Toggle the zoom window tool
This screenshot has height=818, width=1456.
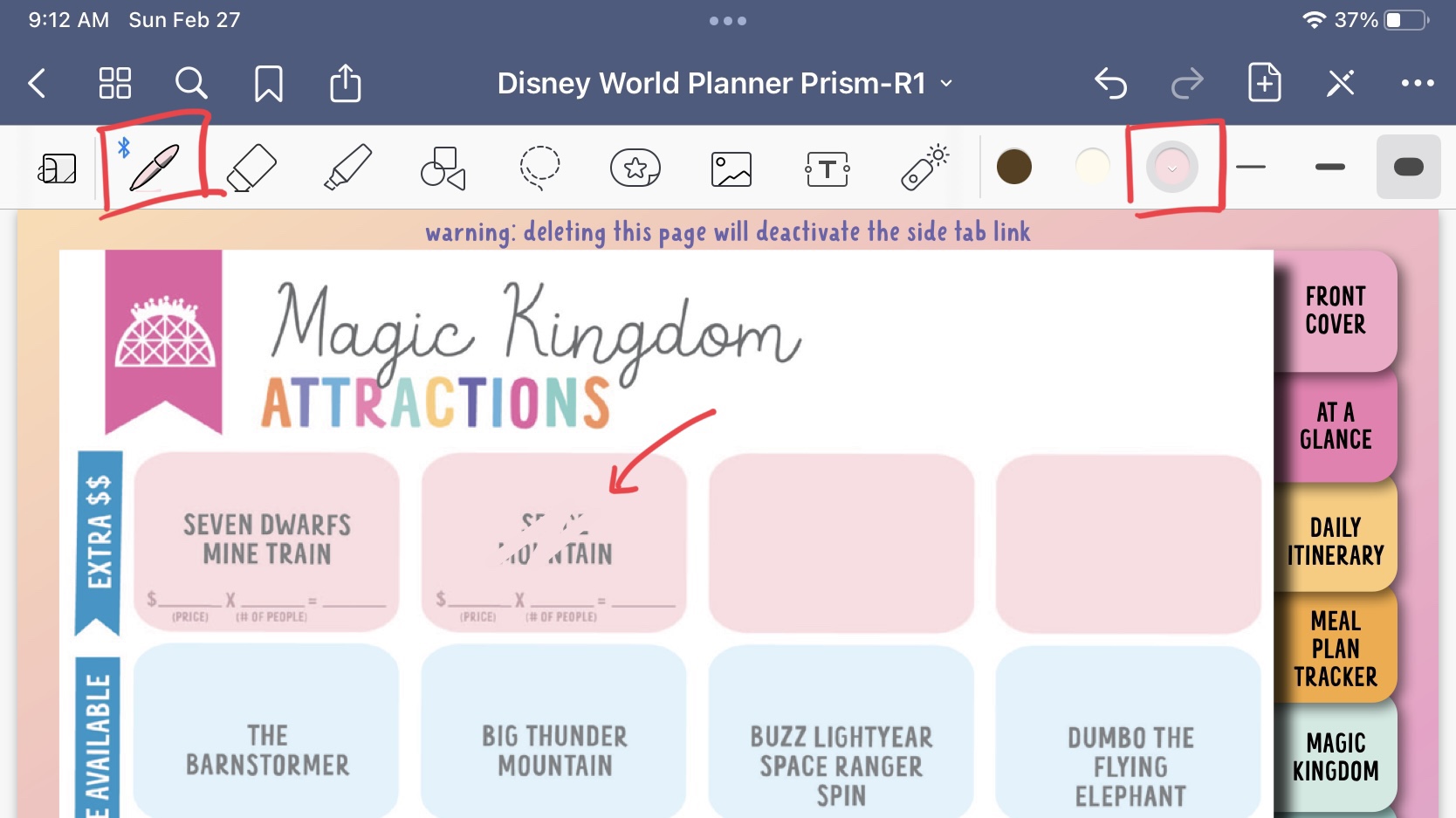click(58, 168)
